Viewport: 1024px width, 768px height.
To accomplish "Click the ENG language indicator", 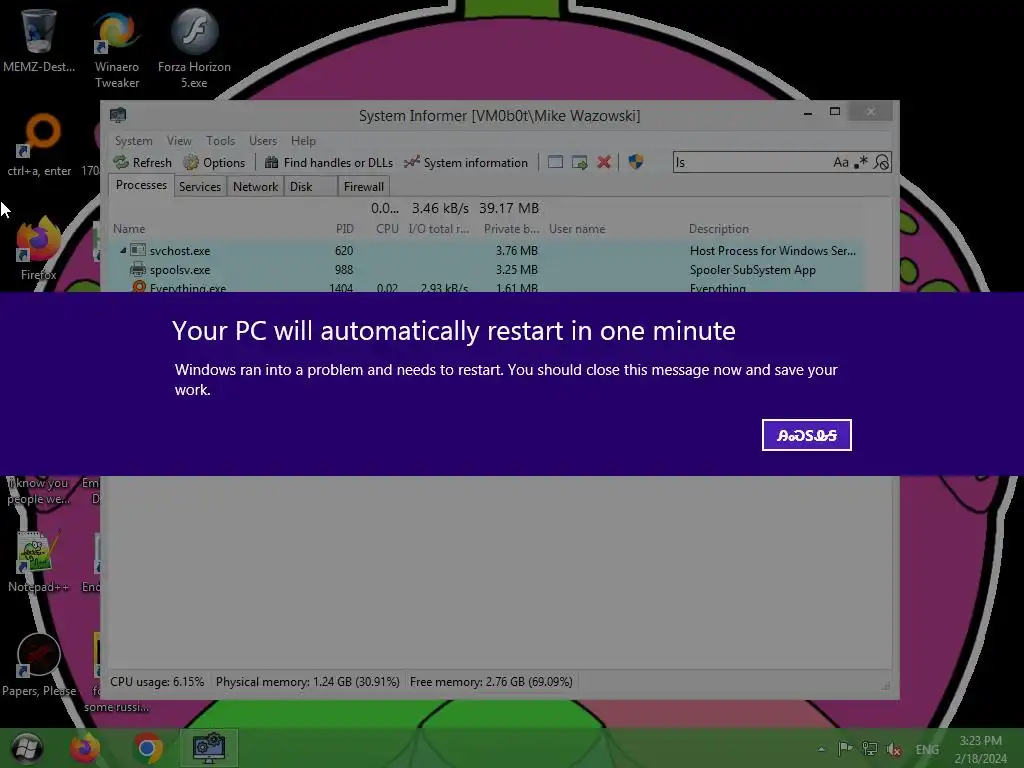I will (927, 750).
